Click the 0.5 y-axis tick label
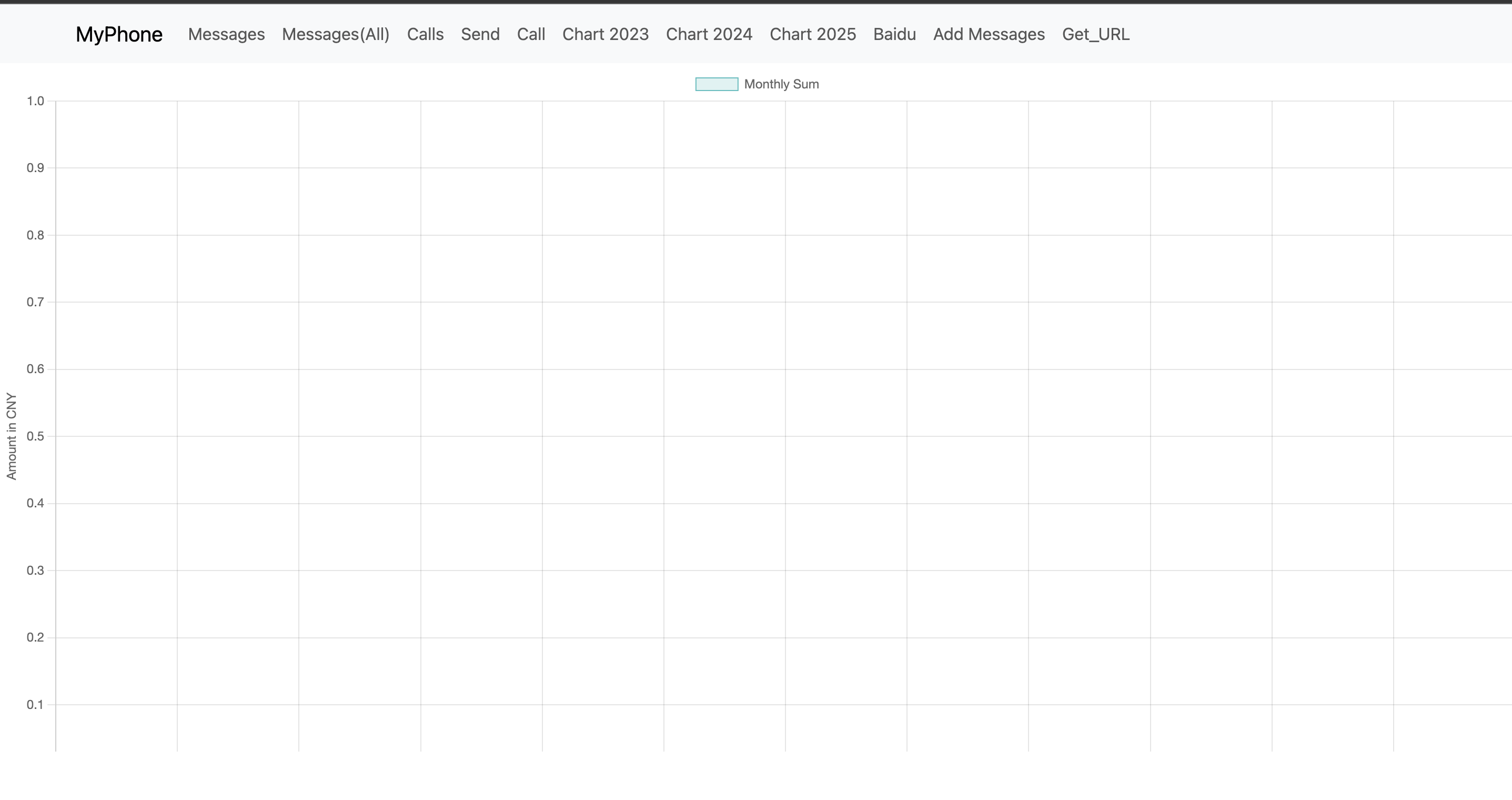The image size is (1512, 800). [35, 436]
